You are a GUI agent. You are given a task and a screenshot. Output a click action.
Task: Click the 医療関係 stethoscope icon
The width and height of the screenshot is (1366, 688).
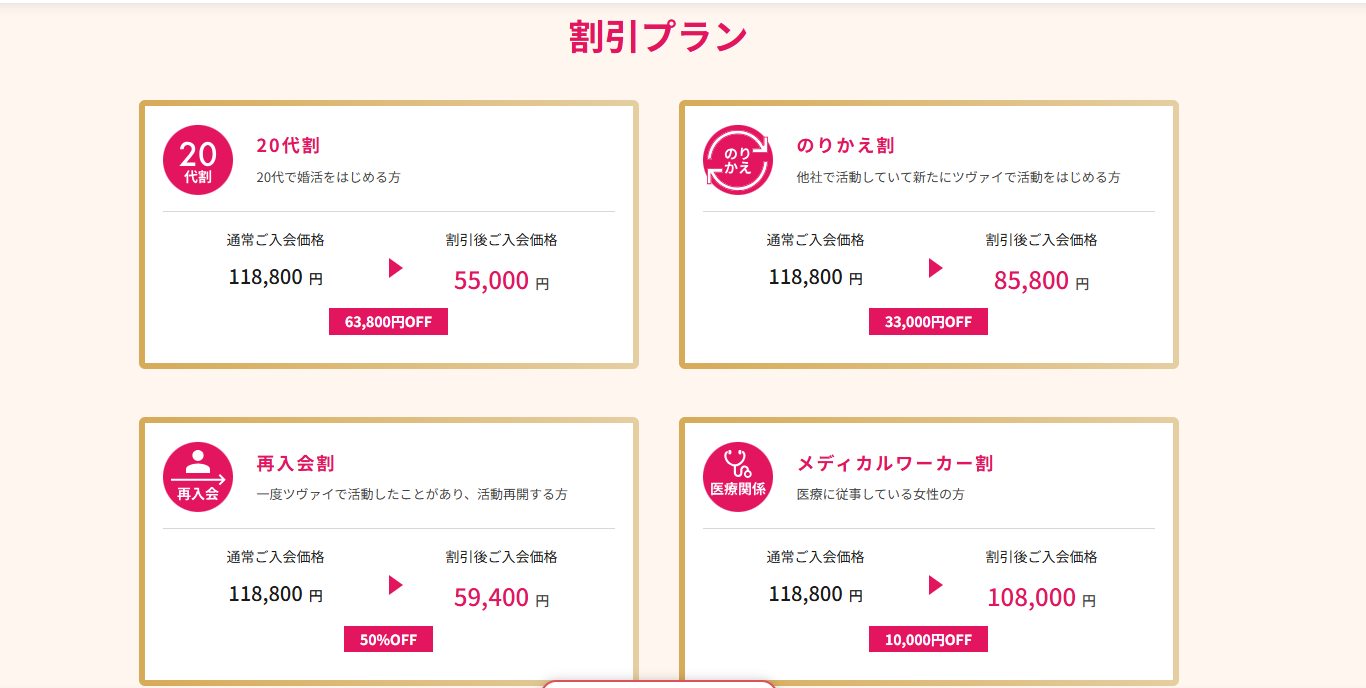[738, 477]
